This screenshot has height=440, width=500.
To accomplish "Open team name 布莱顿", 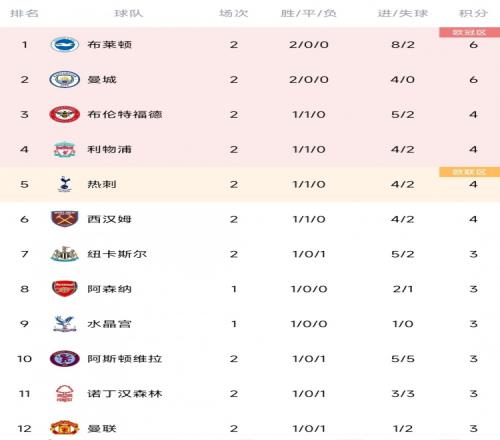I will [110, 45].
